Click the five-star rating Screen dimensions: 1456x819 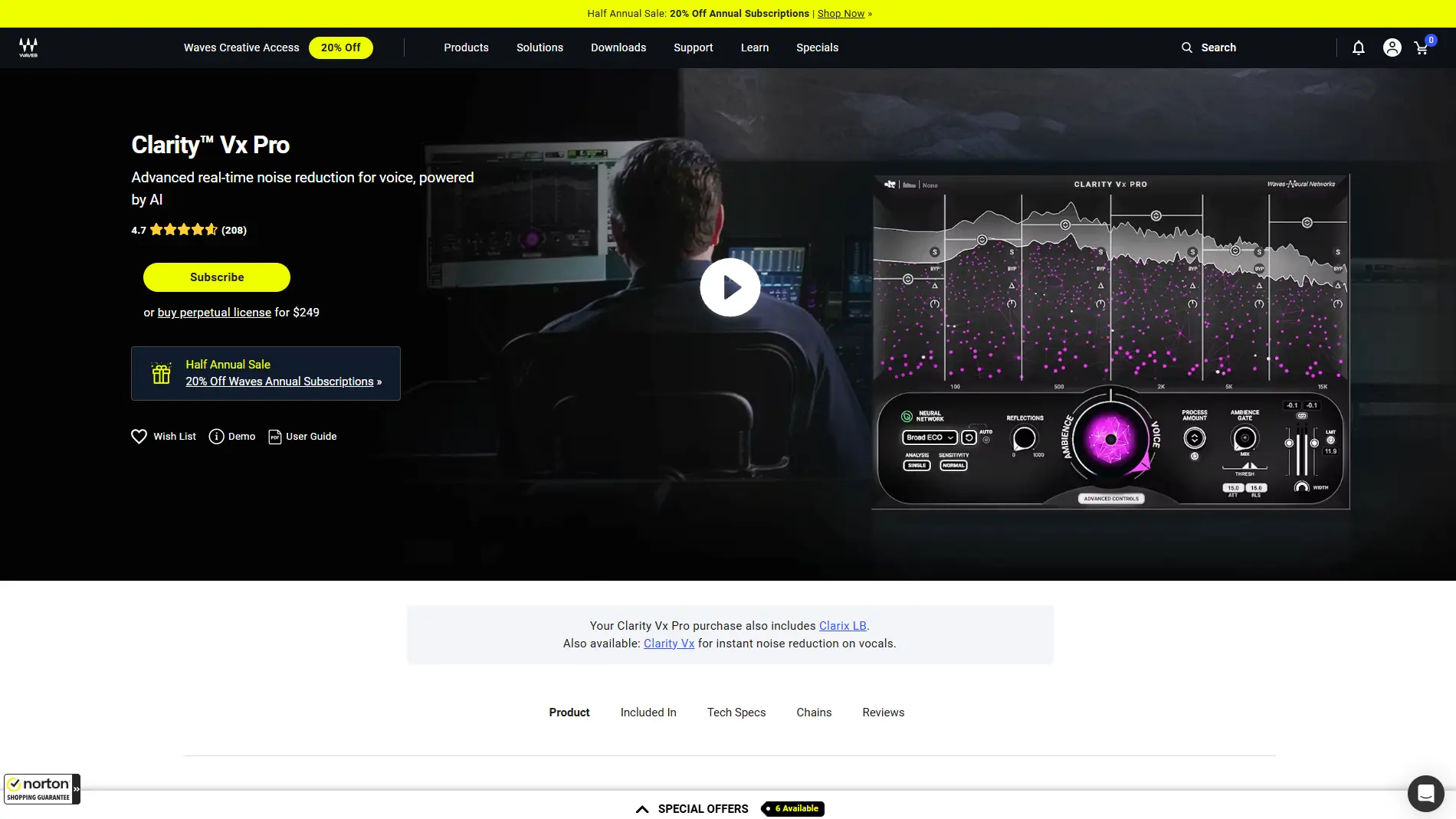point(184,230)
